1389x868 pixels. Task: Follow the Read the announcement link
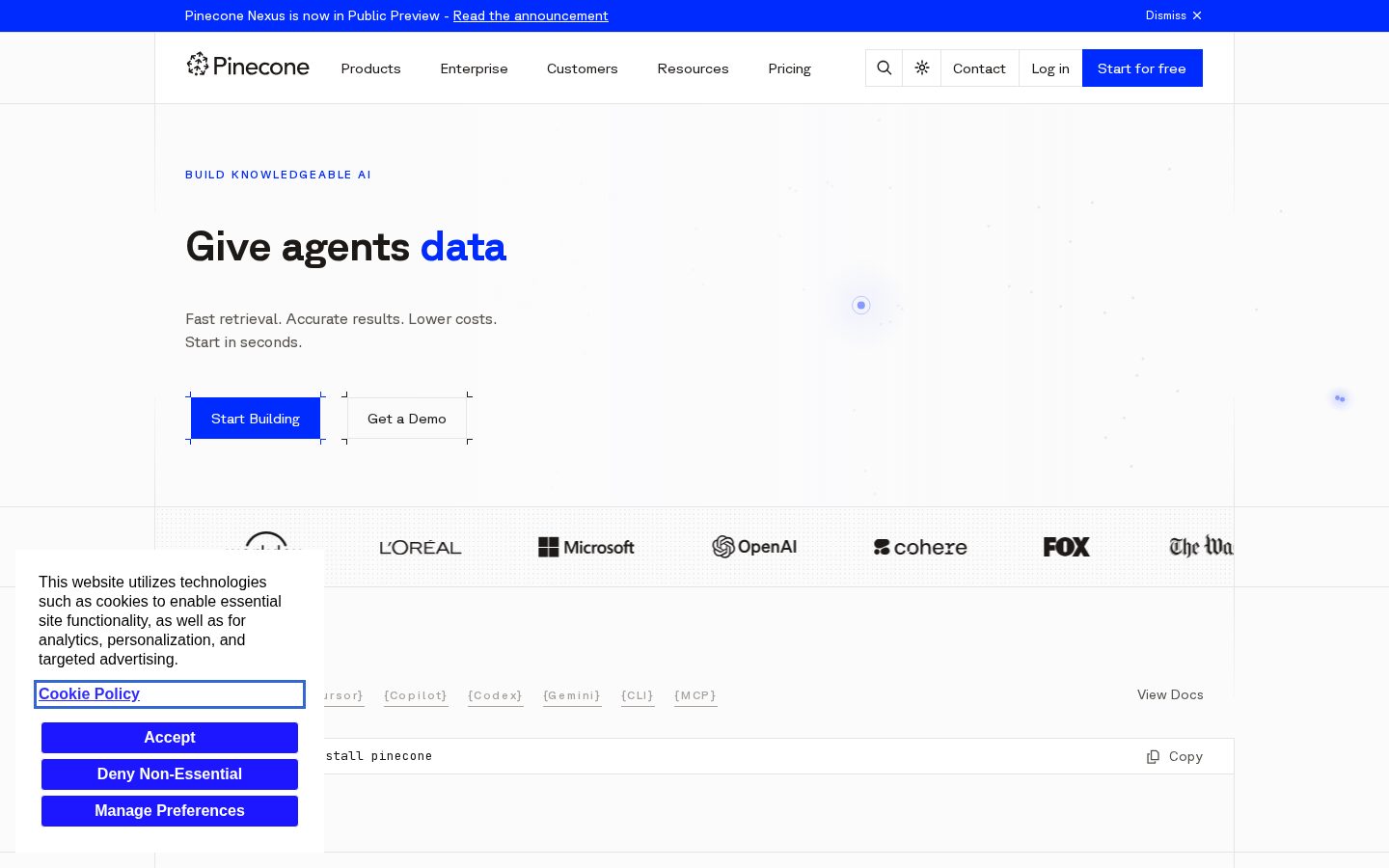[x=531, y=15]
